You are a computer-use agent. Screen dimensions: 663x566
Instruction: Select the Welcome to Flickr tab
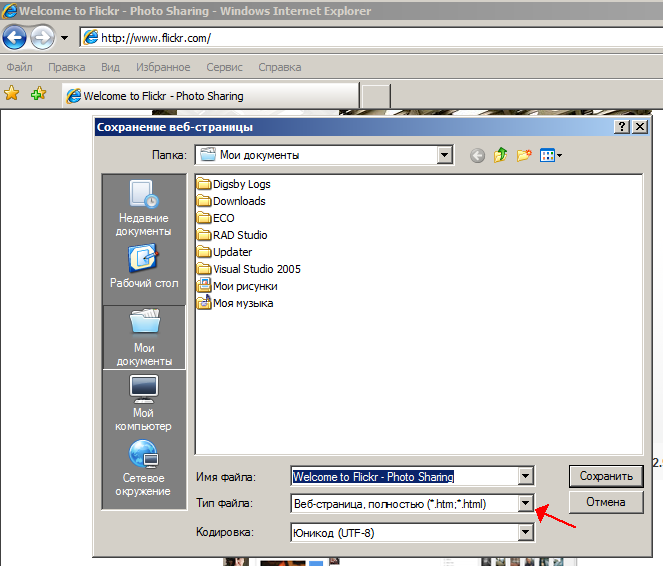[211, 96]
